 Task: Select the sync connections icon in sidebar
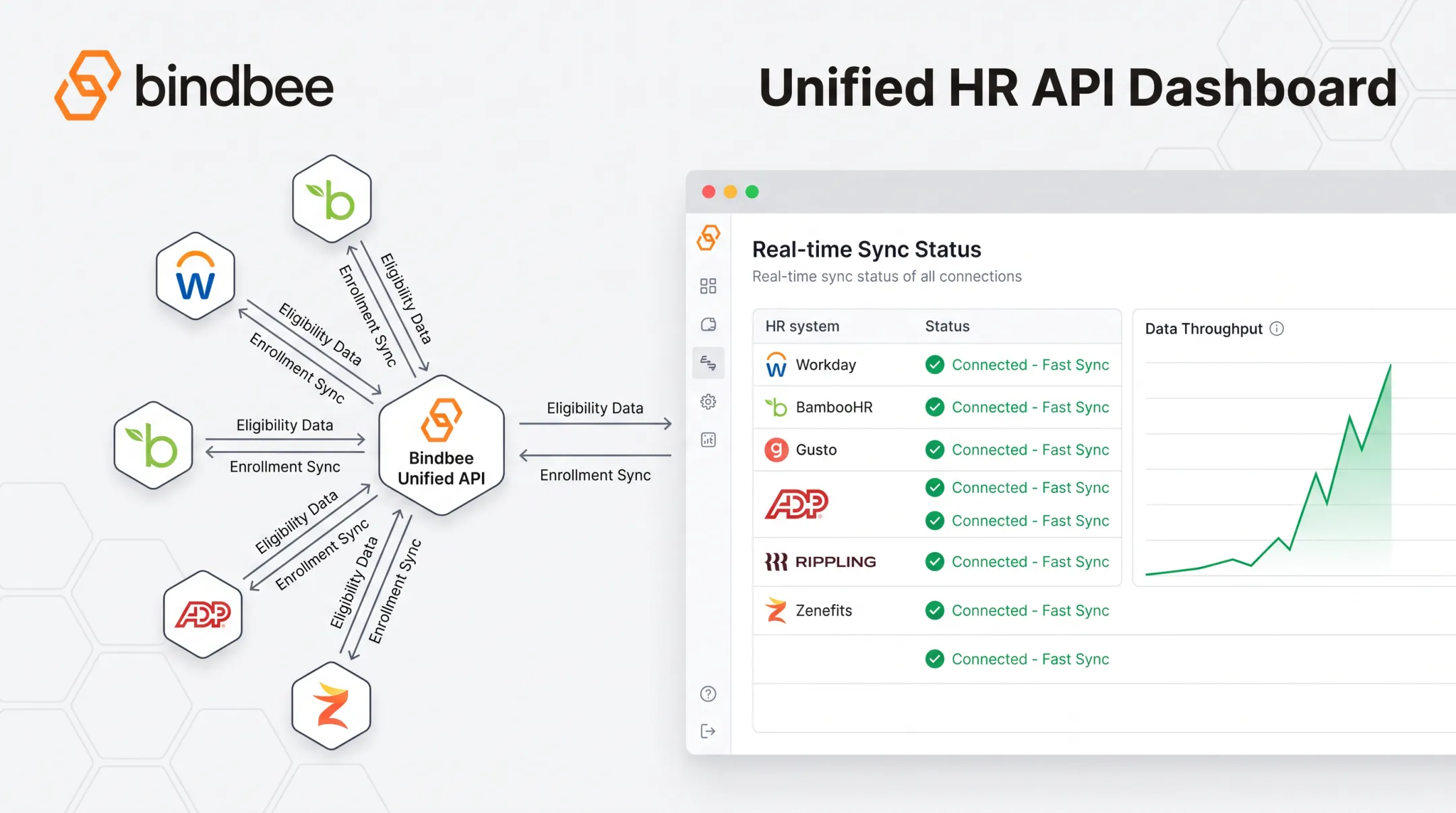click(708, 363)
